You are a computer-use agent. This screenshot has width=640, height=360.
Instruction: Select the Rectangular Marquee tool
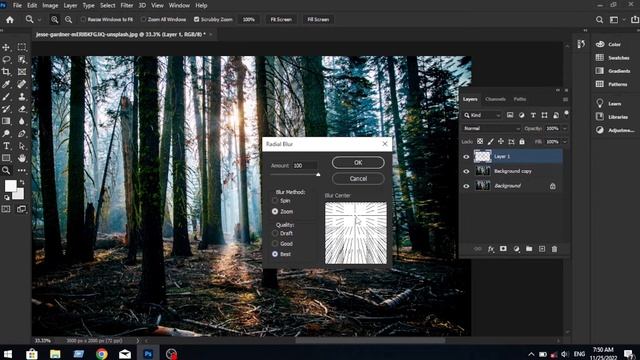pos(22,47)
